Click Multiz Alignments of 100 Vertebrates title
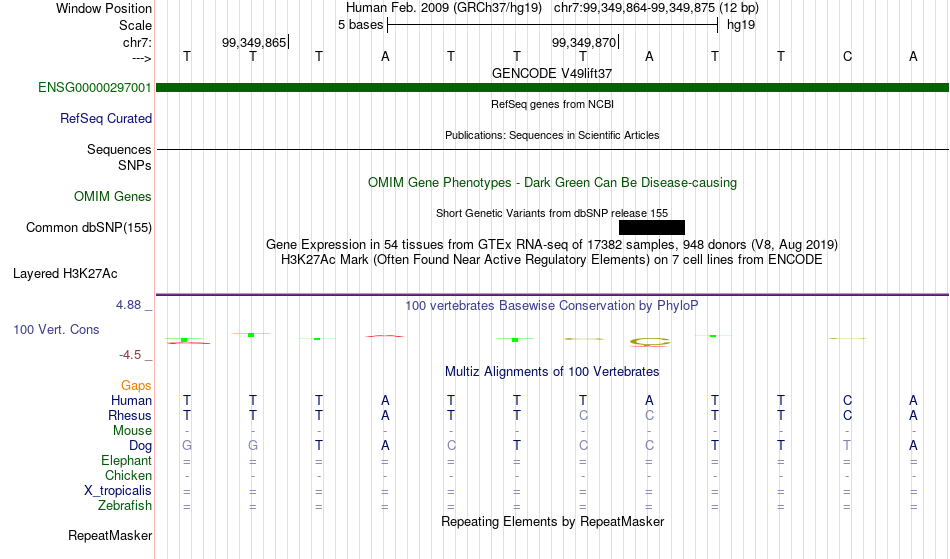 coord(552,372)
